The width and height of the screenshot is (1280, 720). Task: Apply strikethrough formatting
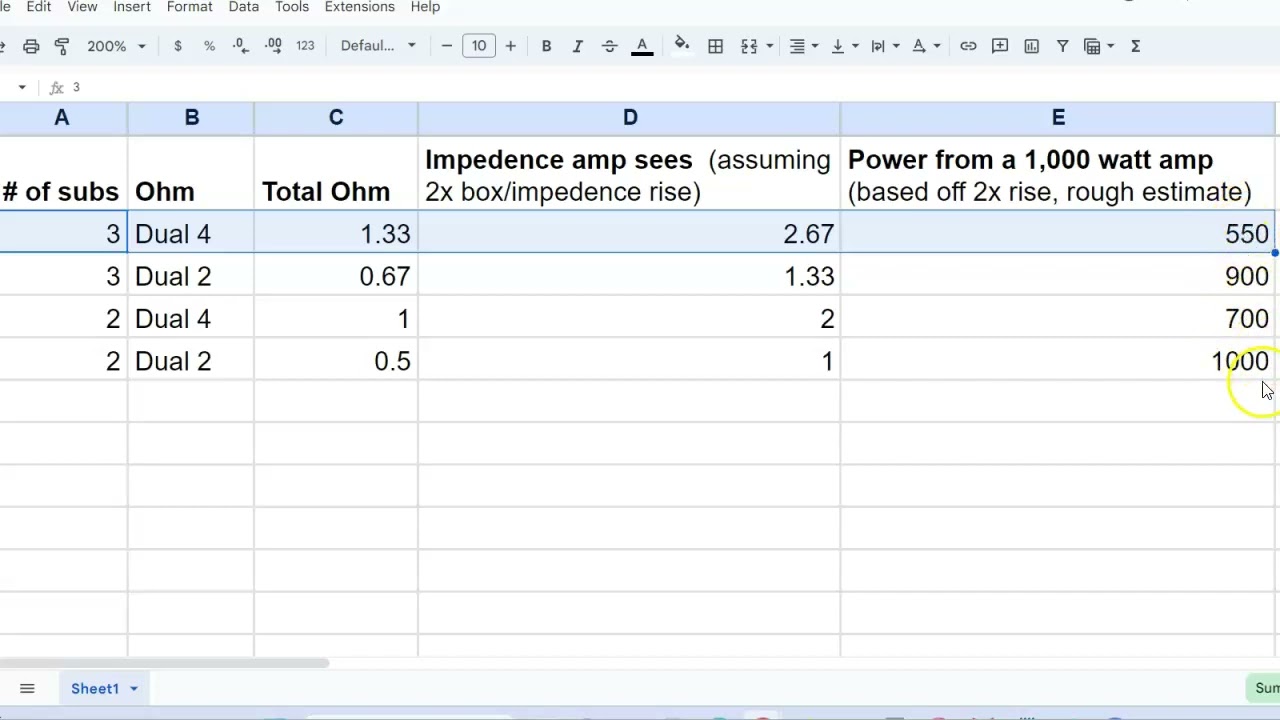(609, 46)
